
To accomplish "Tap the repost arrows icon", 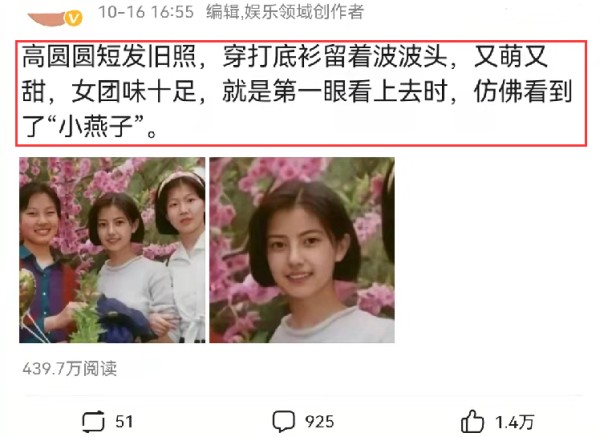I will pyautogui.click(x=93, y=422).
